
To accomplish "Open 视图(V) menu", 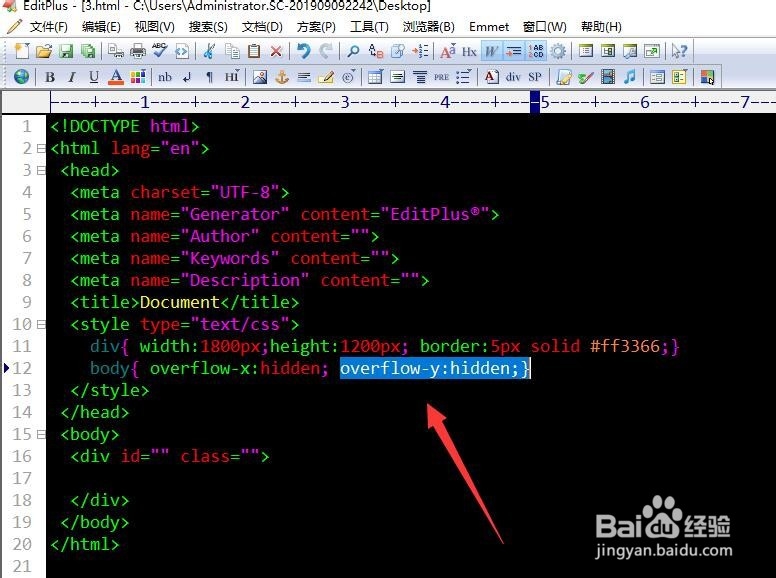I will coord(154,26).
